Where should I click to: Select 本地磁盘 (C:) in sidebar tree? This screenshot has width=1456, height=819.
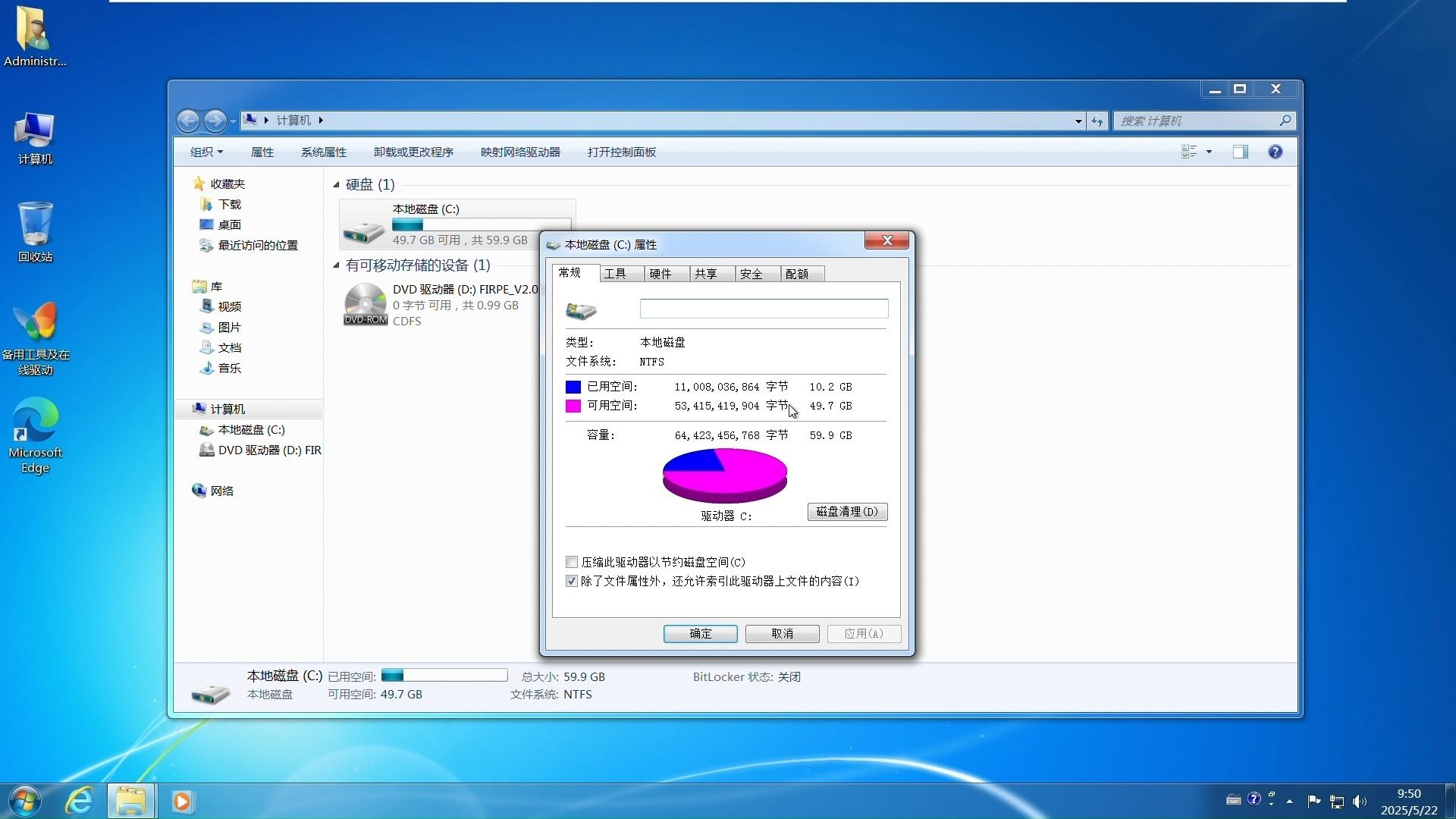click(243, 430)
